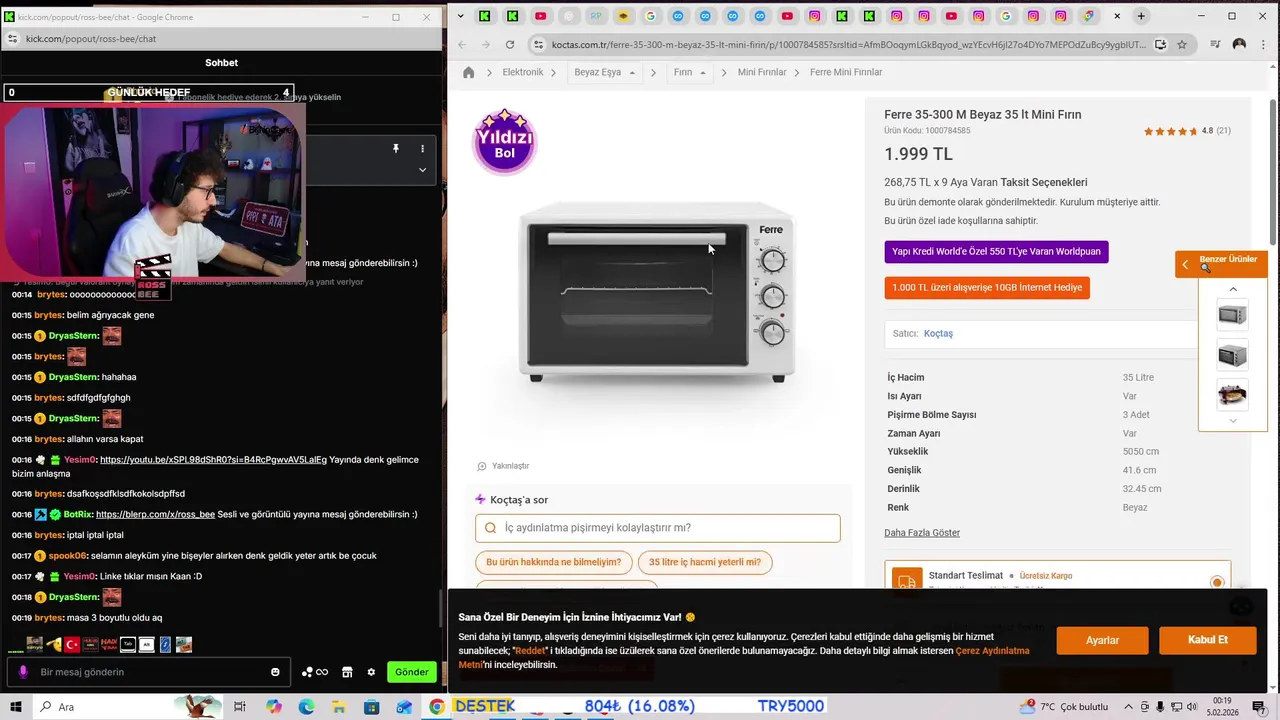Expand the Fırın breadcrumb dropdown
This screenshot has height=720, width=1280.
703,73
